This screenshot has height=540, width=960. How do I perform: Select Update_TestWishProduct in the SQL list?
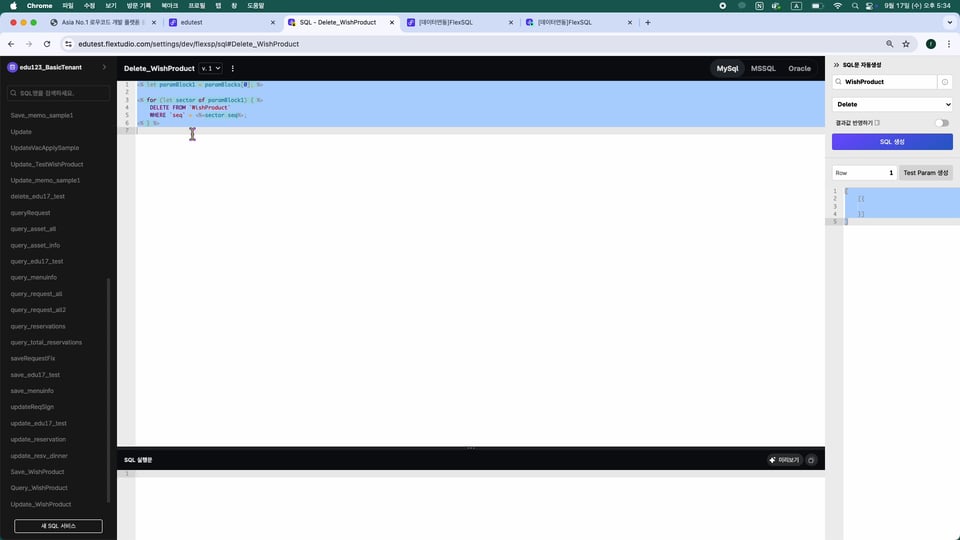coord(47,165)
